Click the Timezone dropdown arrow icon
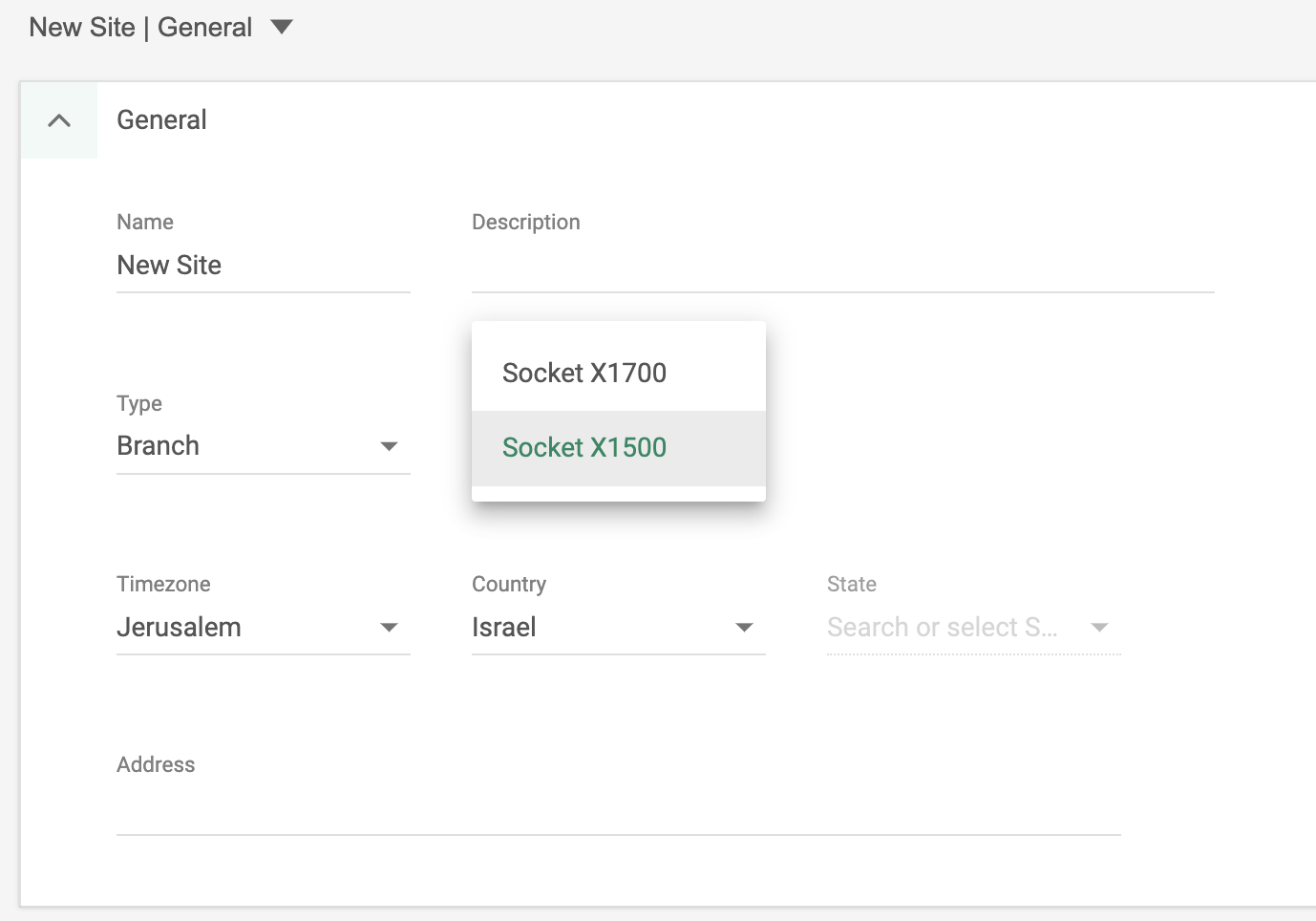1316x921 pixels. [389, 627]
